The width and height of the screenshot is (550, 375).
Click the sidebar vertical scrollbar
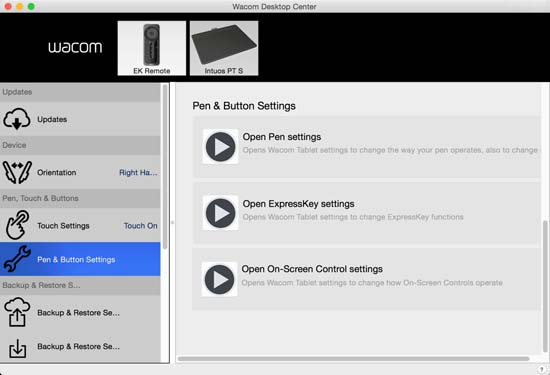pos(165,167)
